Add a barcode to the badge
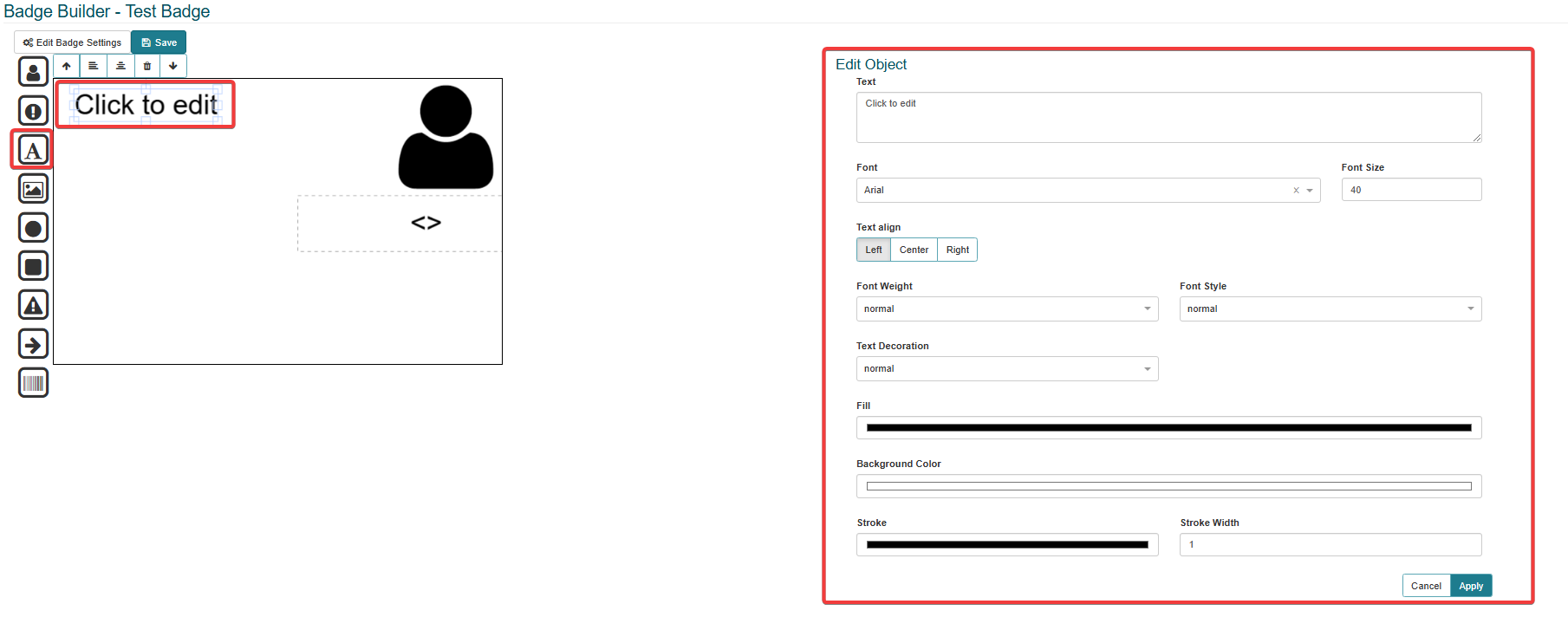This screenshot has width=1568, height=617. (33, 382)
